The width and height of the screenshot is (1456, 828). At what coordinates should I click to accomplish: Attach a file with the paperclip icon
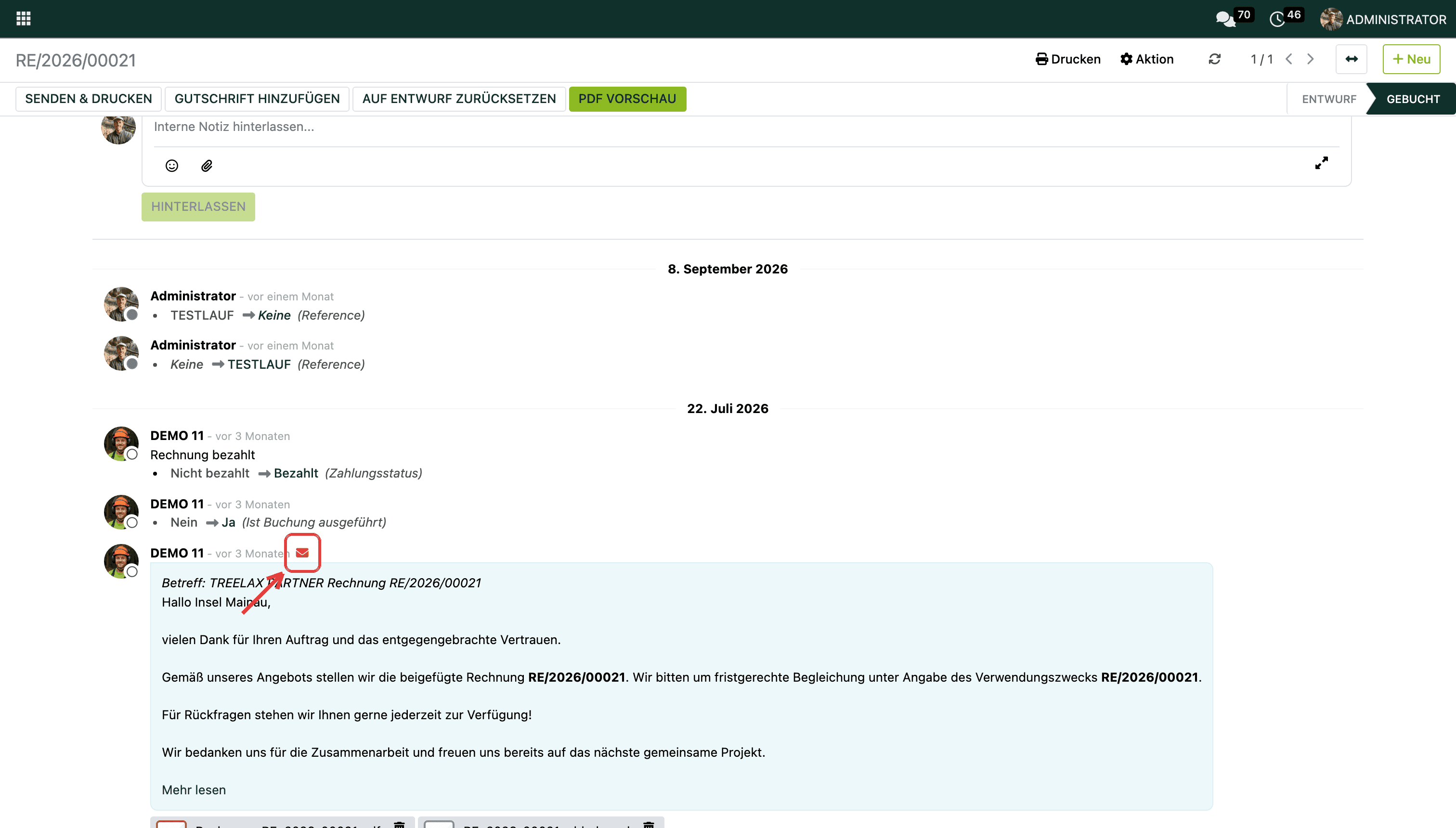207,166
